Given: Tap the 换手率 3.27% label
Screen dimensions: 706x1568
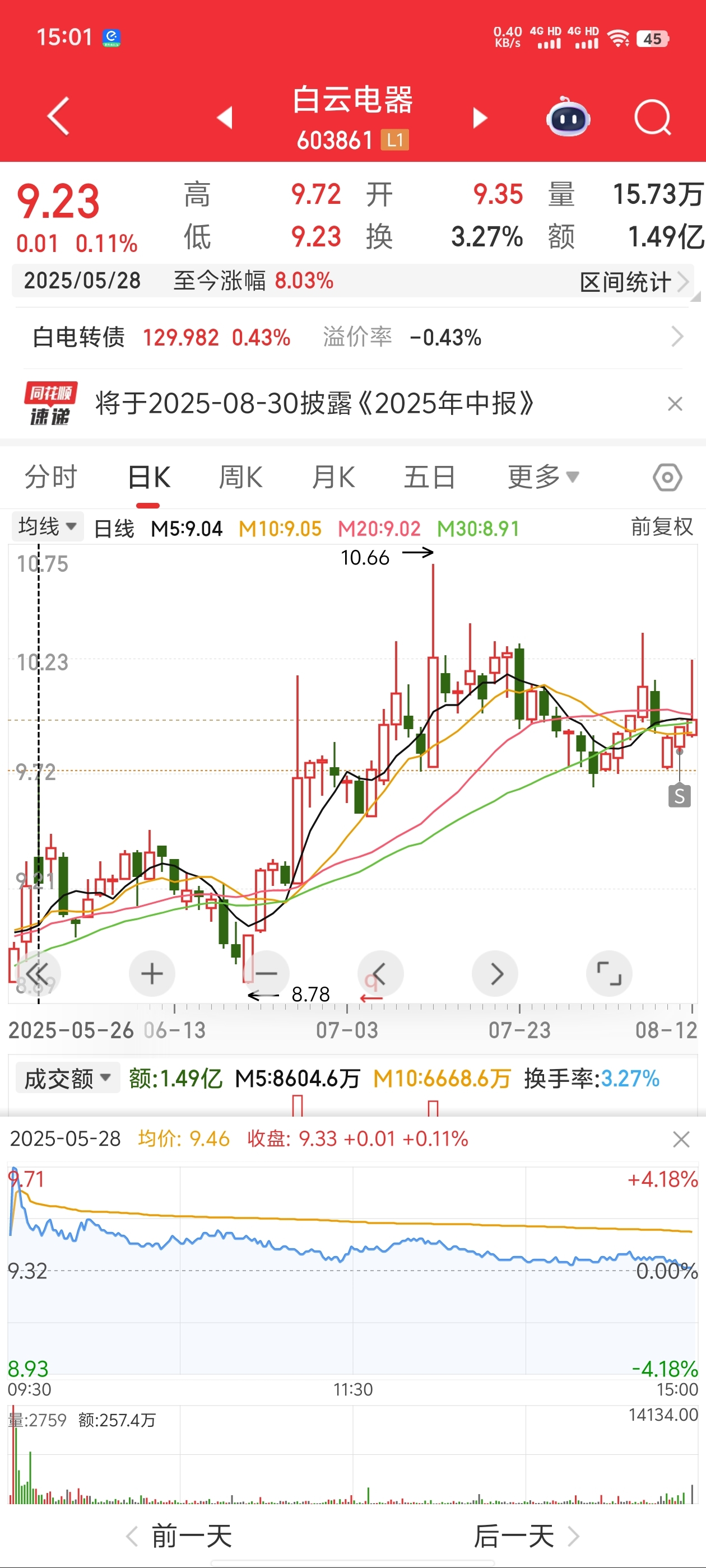Looking at the screenshot, I should pos(592,1079).
